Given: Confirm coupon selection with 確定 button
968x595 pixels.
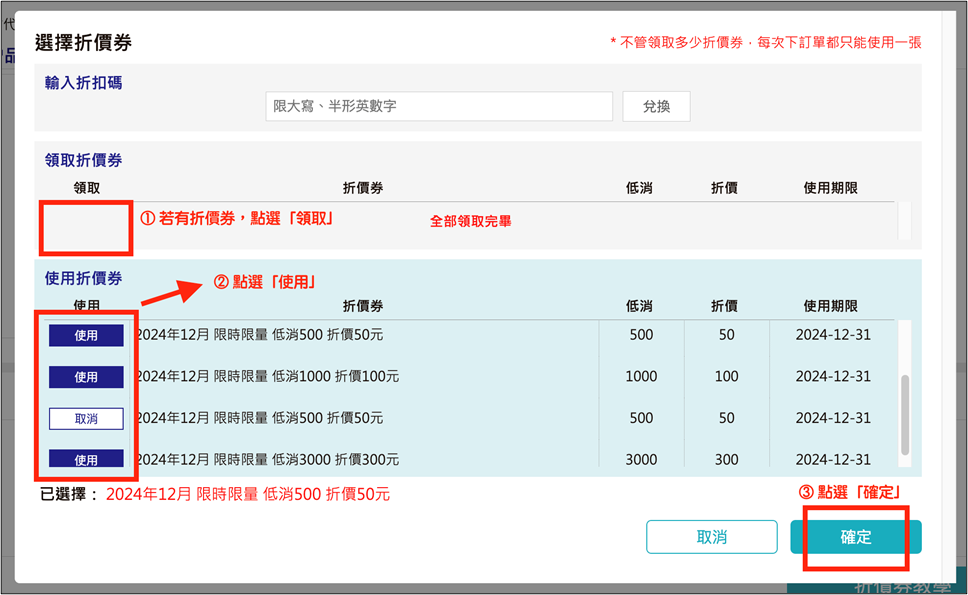Looking at the screenshot, I should coord(856,537).
